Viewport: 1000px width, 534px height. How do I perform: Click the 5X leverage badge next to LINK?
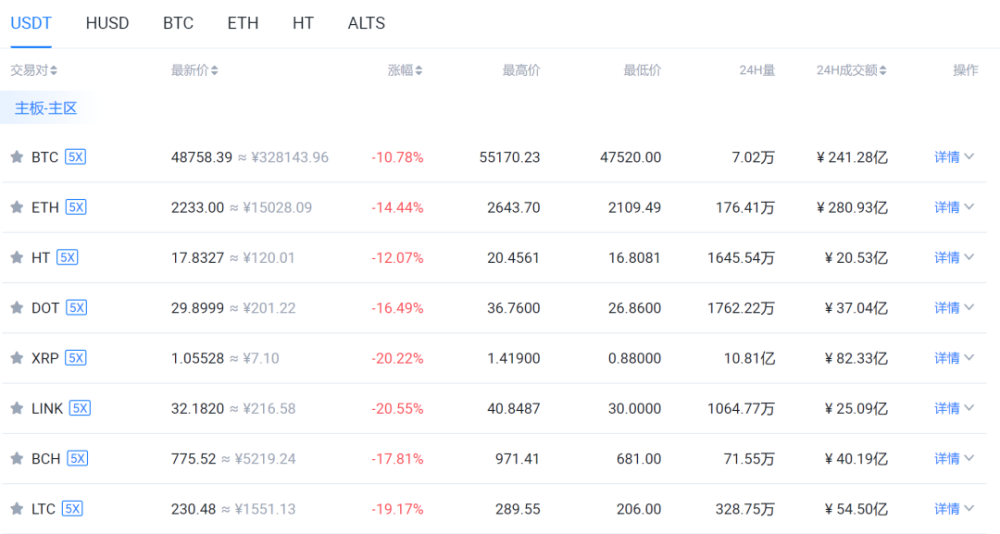80,408
